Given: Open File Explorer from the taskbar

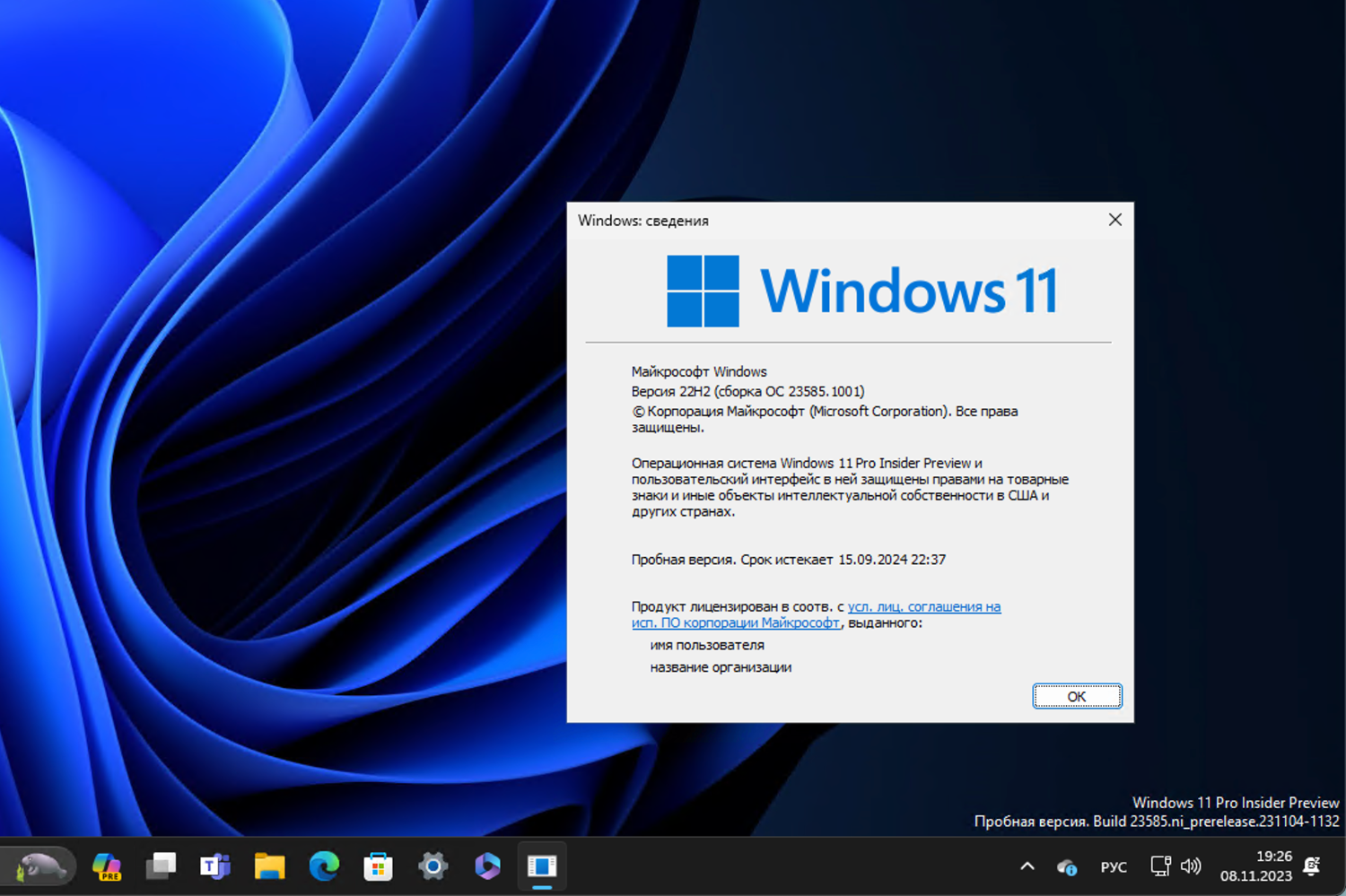Looking at the screenshot, I should (x=269, y=866).
